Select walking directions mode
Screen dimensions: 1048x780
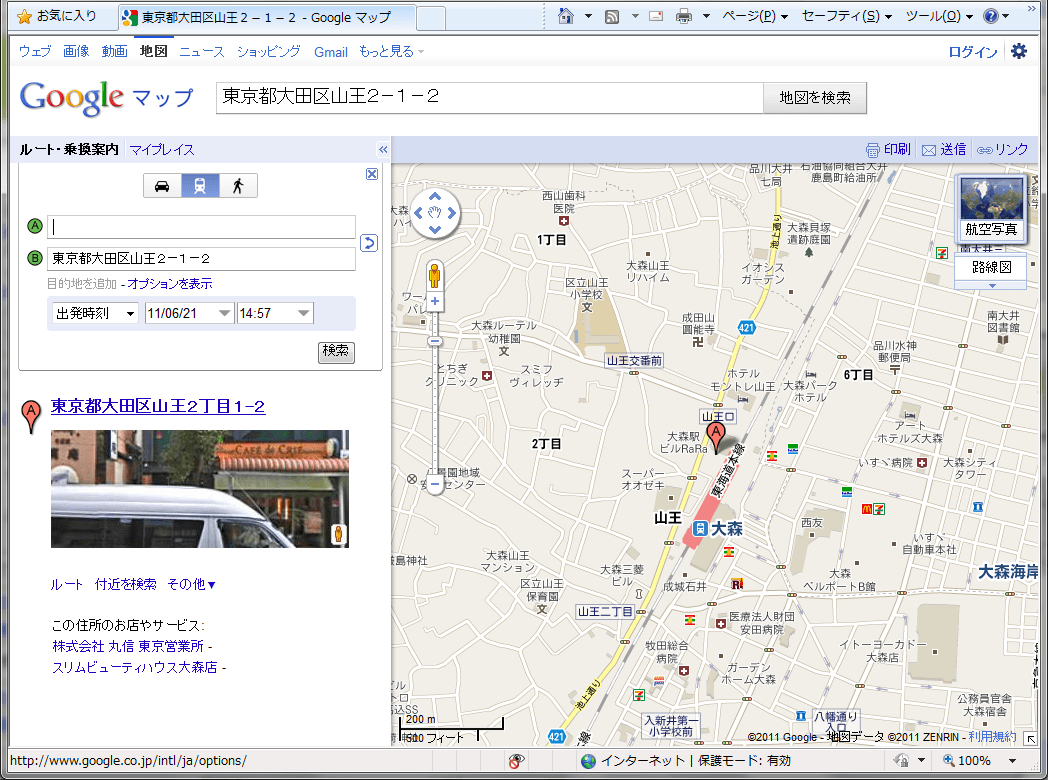238,186
